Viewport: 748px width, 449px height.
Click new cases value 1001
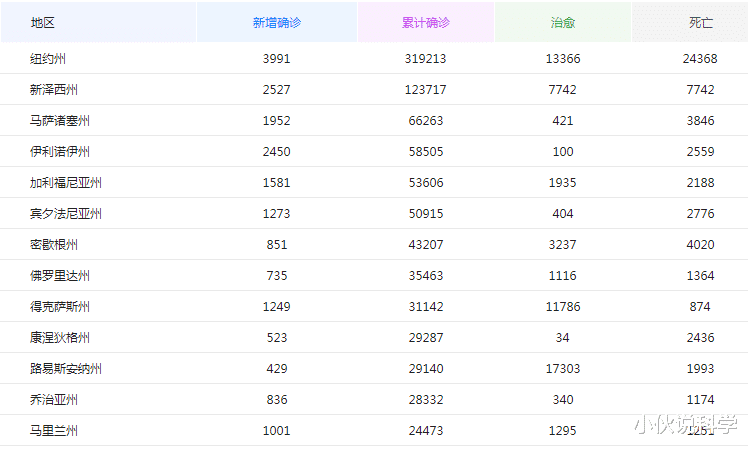pyautogui.click(x=277, y=431)
